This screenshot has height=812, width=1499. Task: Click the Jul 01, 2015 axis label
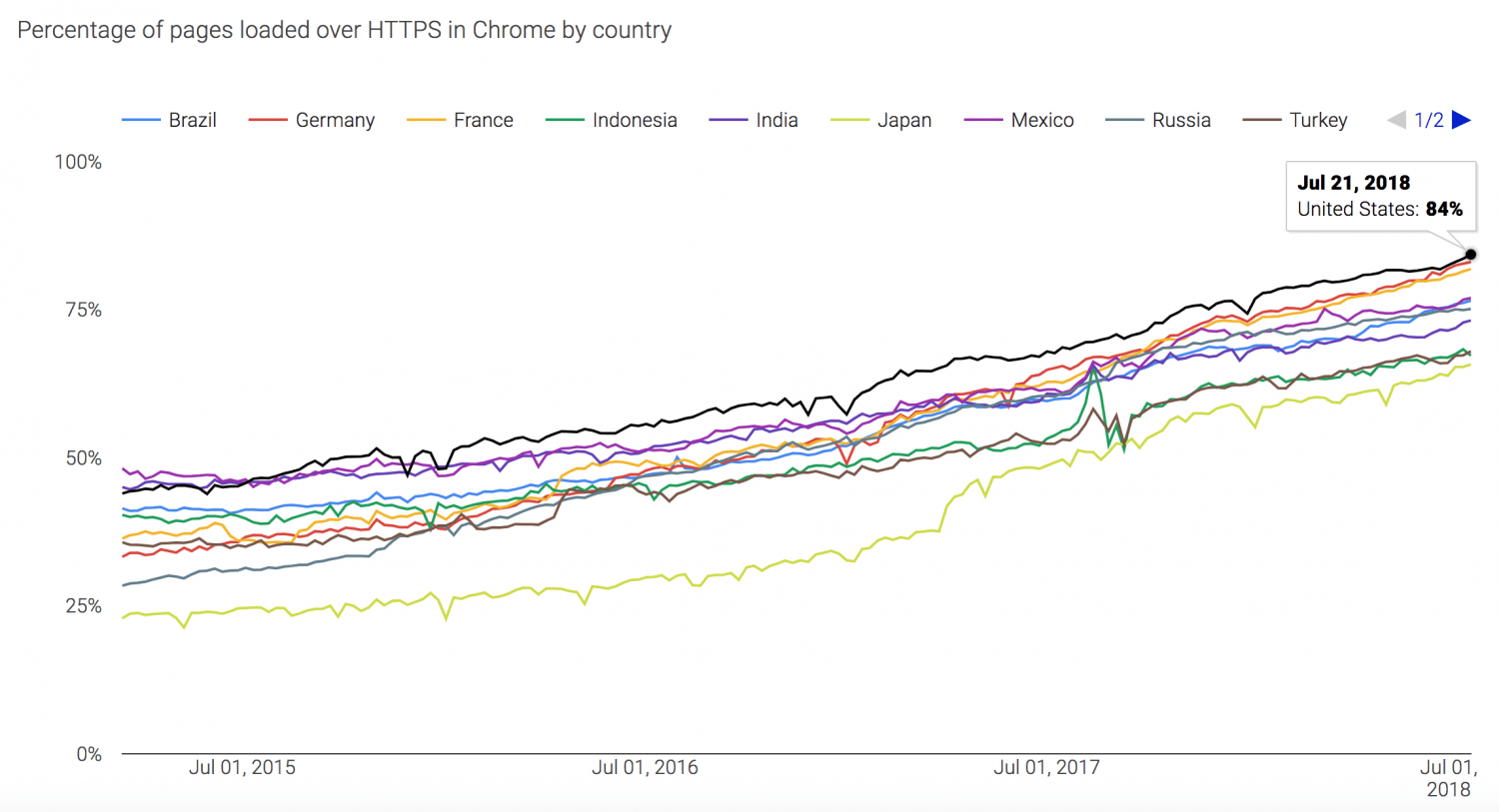tap(242, 767)
